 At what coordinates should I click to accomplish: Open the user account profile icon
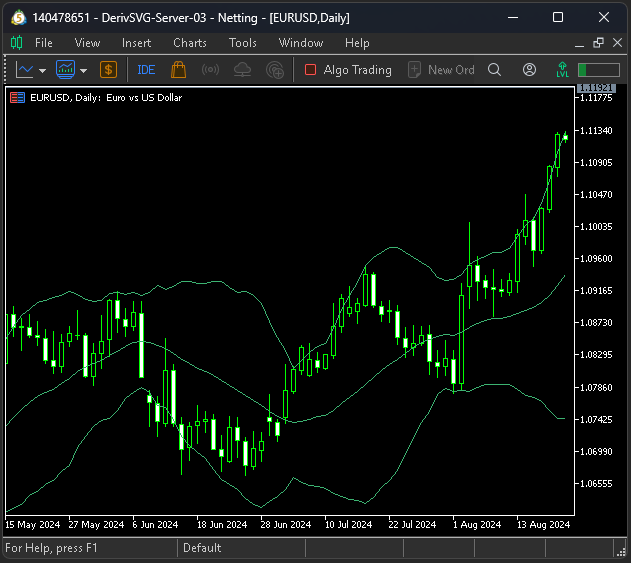529,70
